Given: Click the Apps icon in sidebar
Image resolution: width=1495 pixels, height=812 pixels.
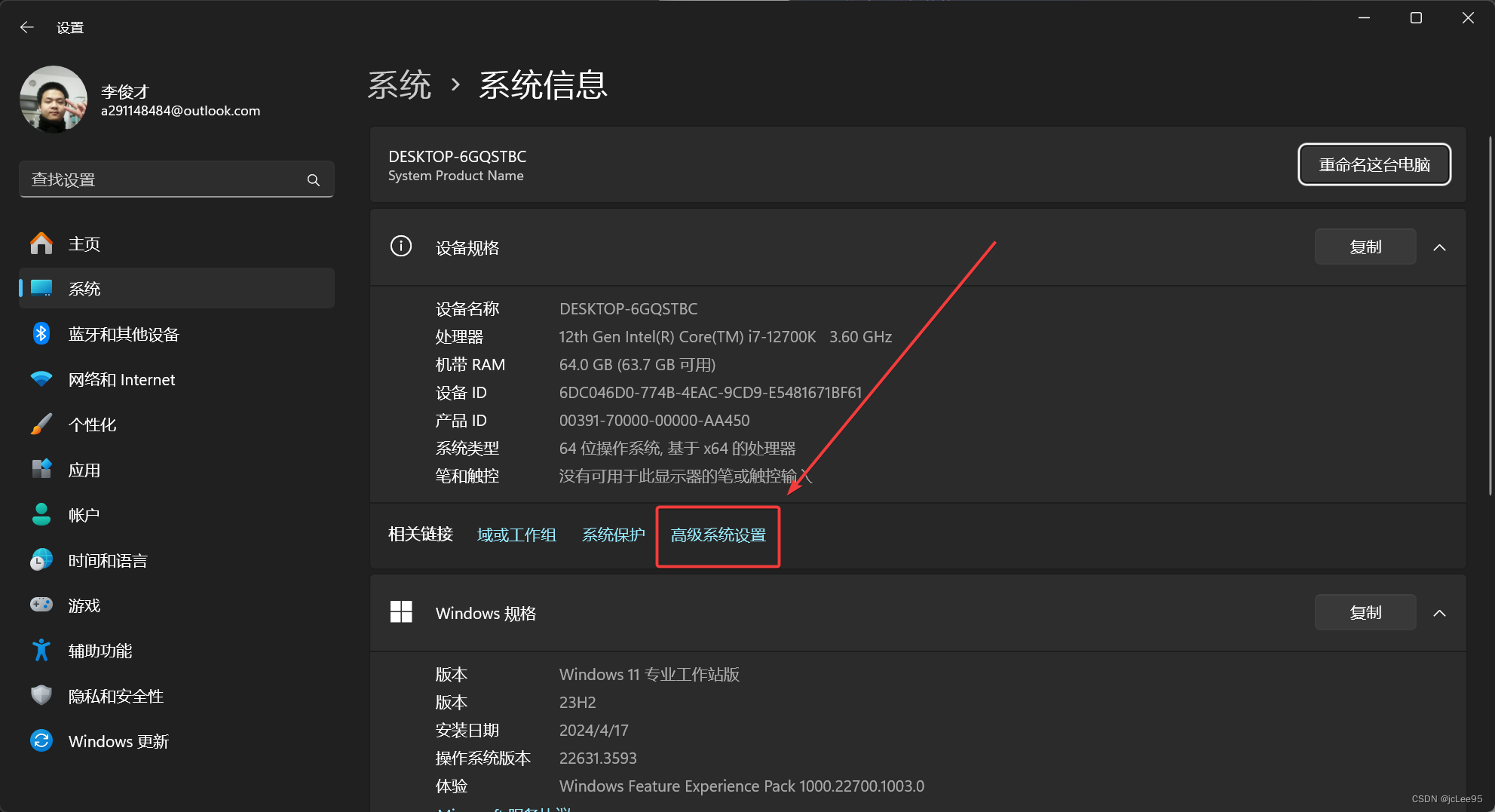Looking at the screenshot, I should (41, 469).
